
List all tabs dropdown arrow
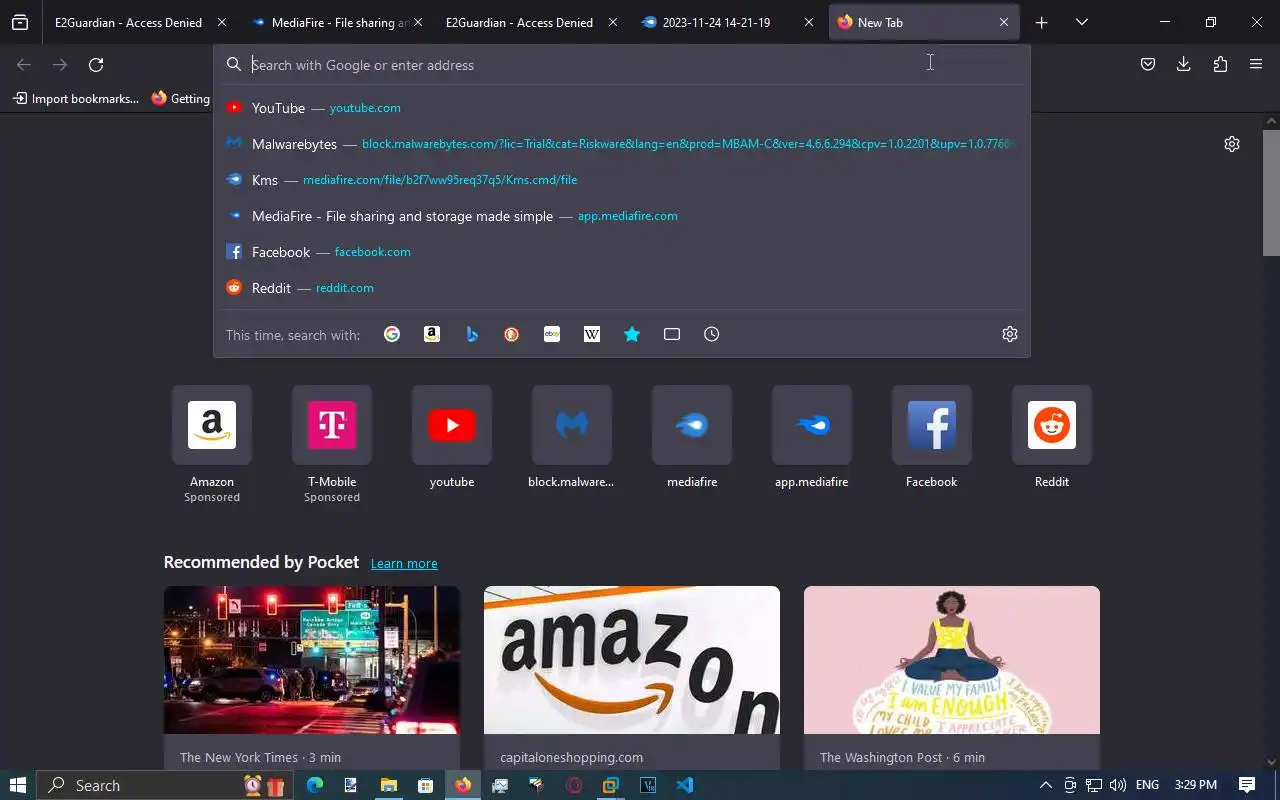click(x=1082, y=22)
